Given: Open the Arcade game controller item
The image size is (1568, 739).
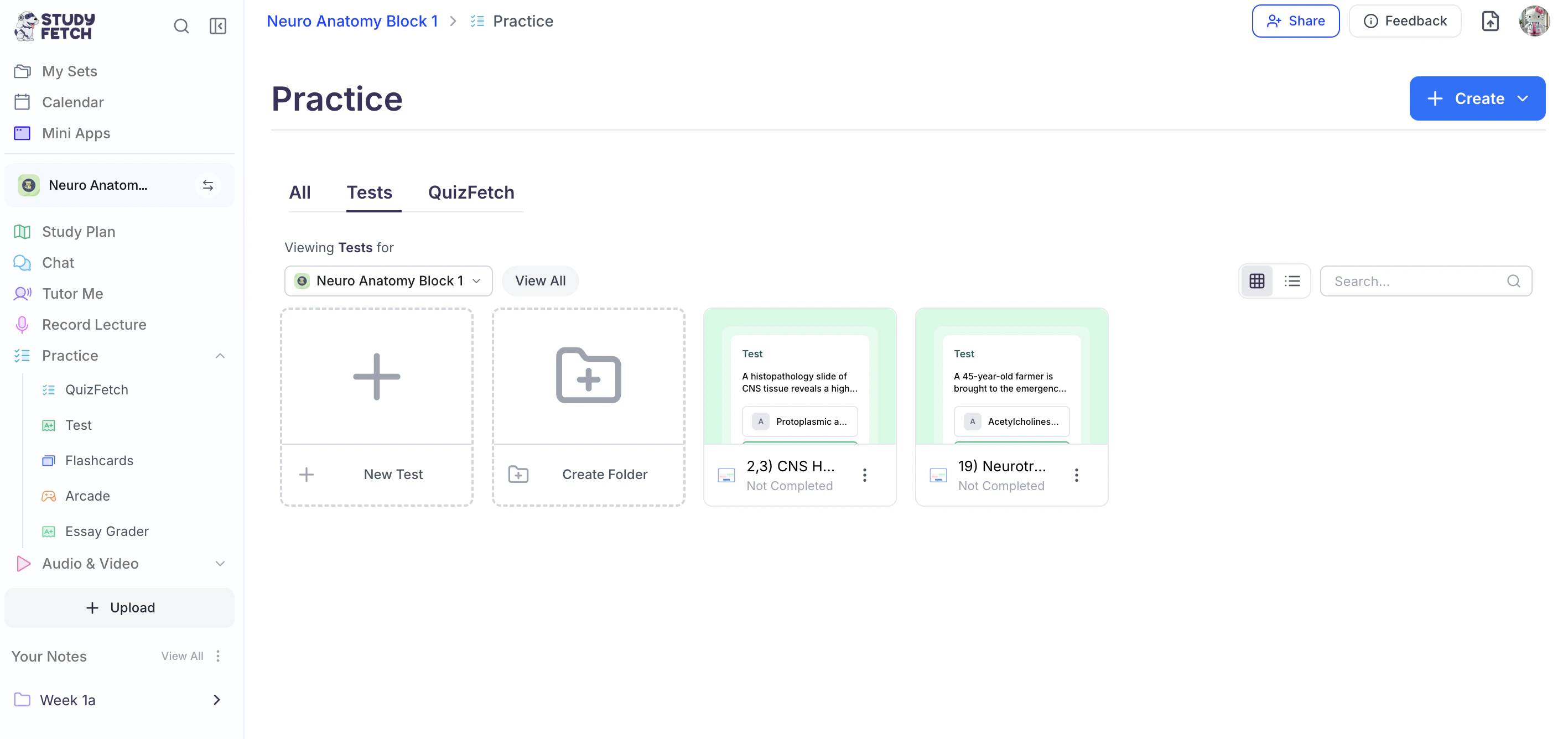Looking at the screenshot, I should 87,496.
